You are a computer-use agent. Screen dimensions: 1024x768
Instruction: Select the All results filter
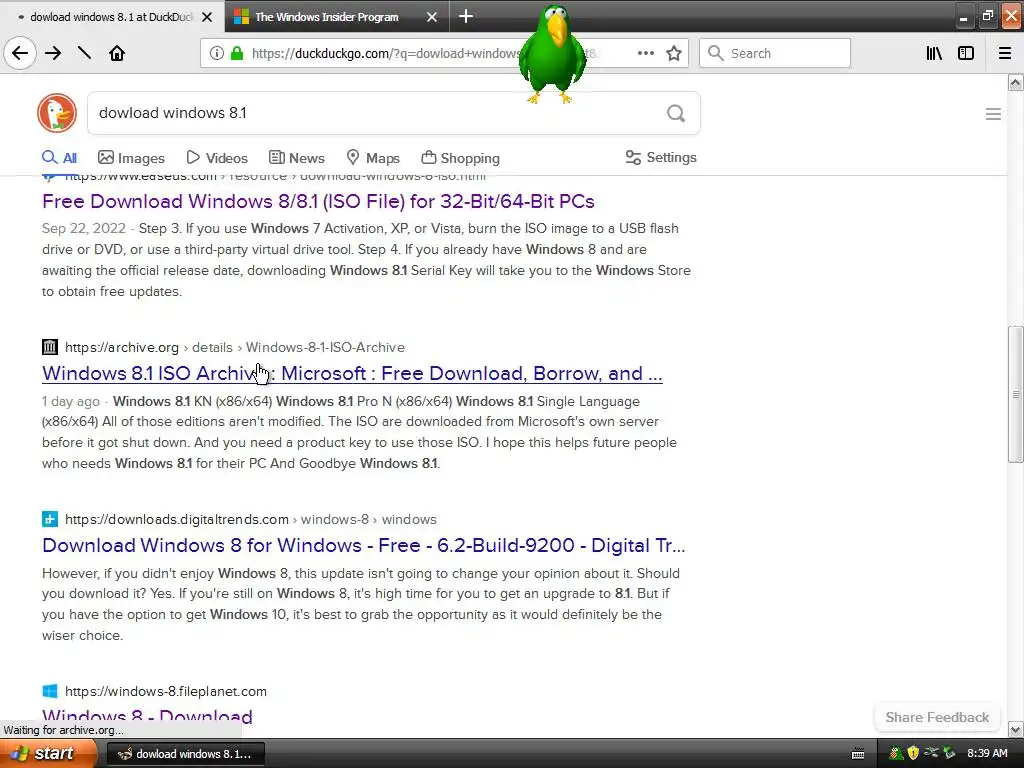pyautogui.click(x=59, y=157)
